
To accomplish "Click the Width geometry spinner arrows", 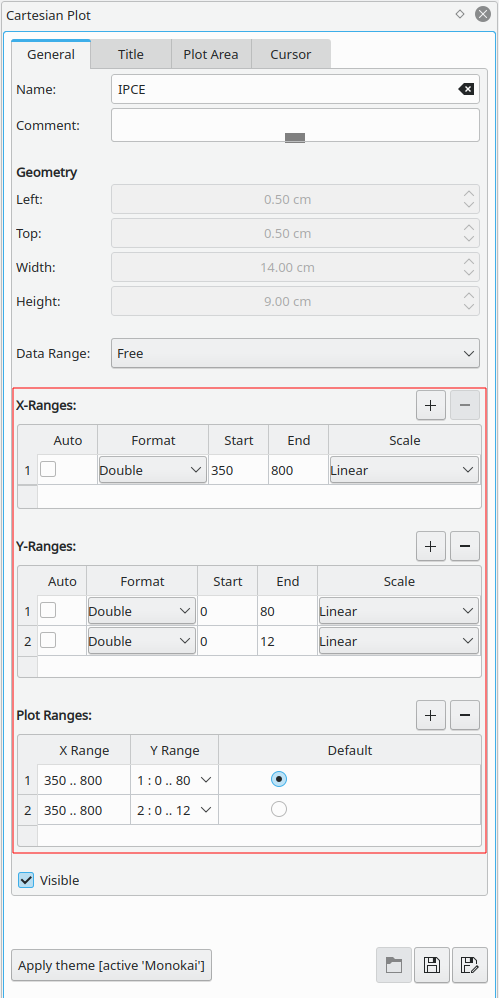I will (469, 267).
